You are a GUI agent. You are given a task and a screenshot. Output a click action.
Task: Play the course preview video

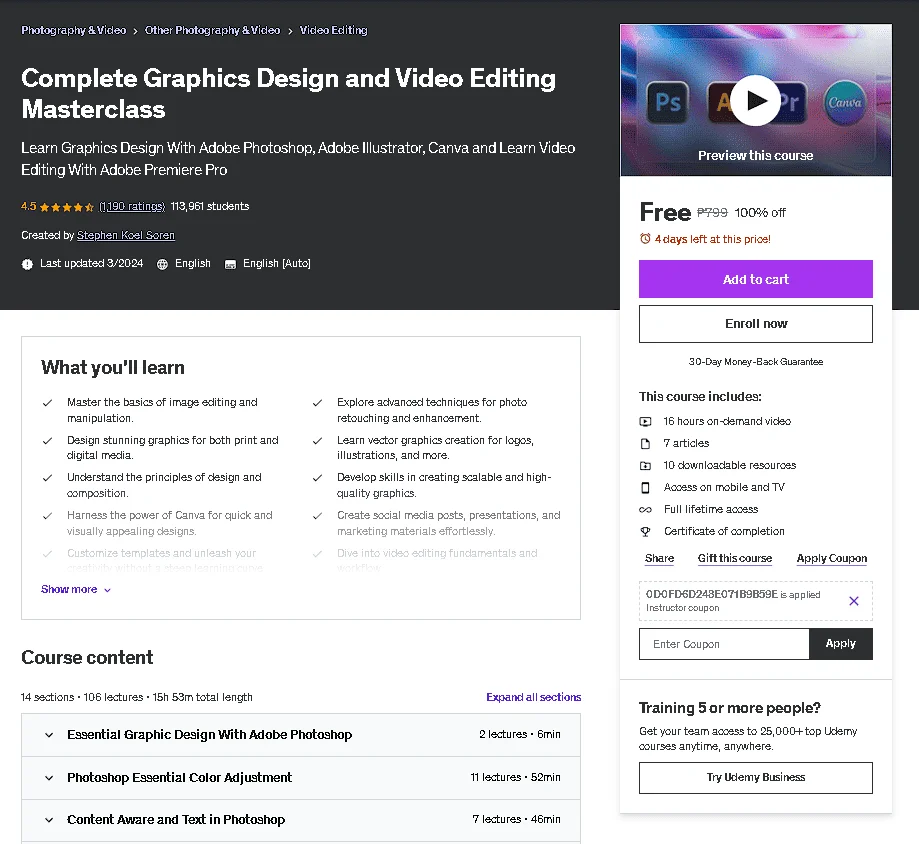[x=755, y=101]
